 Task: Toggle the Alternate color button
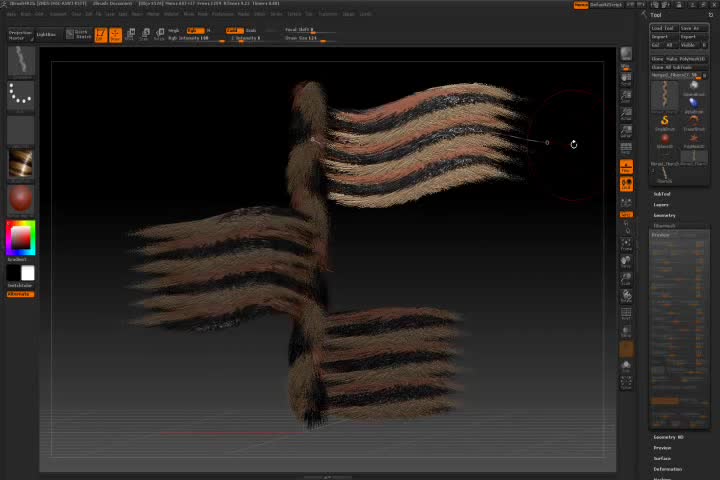pos(20,294)
